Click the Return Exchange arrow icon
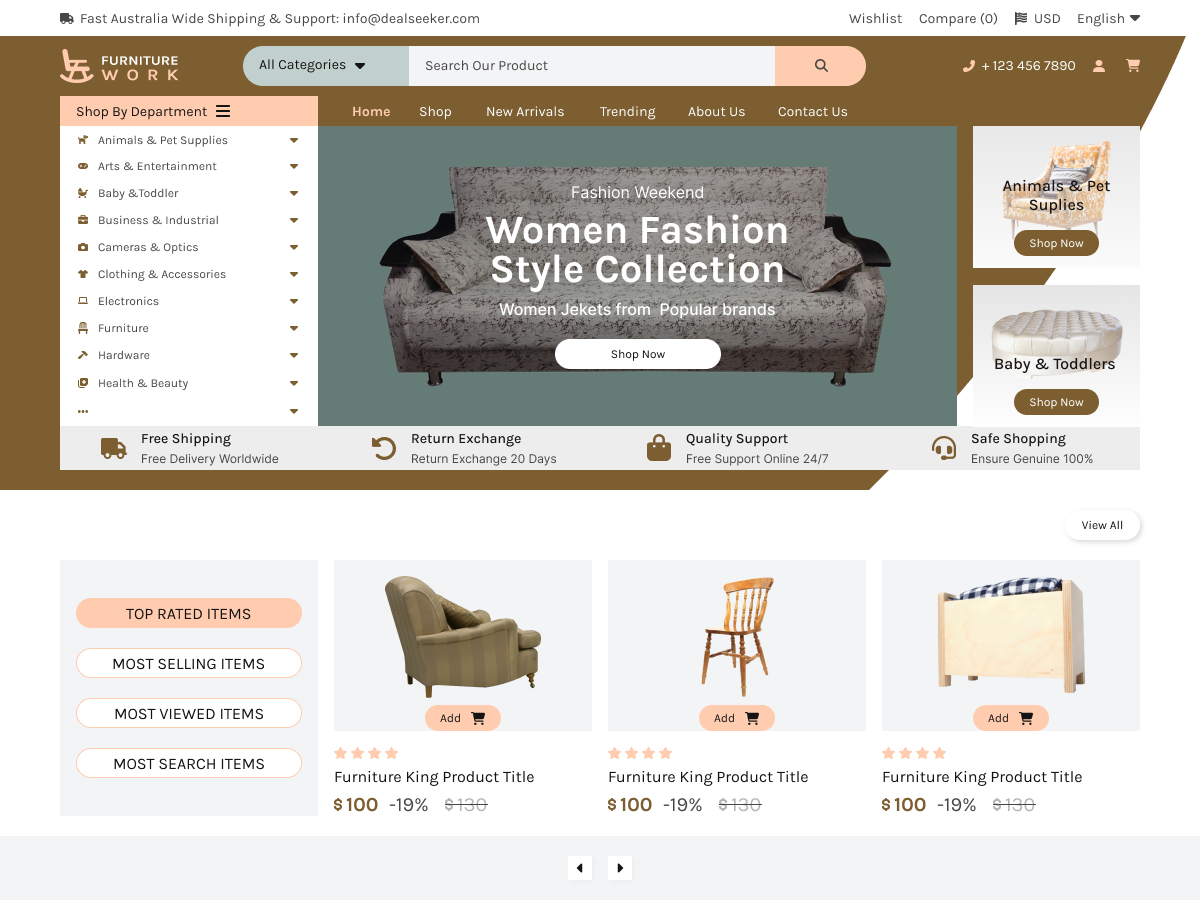1200x900 pixels. 384,446
